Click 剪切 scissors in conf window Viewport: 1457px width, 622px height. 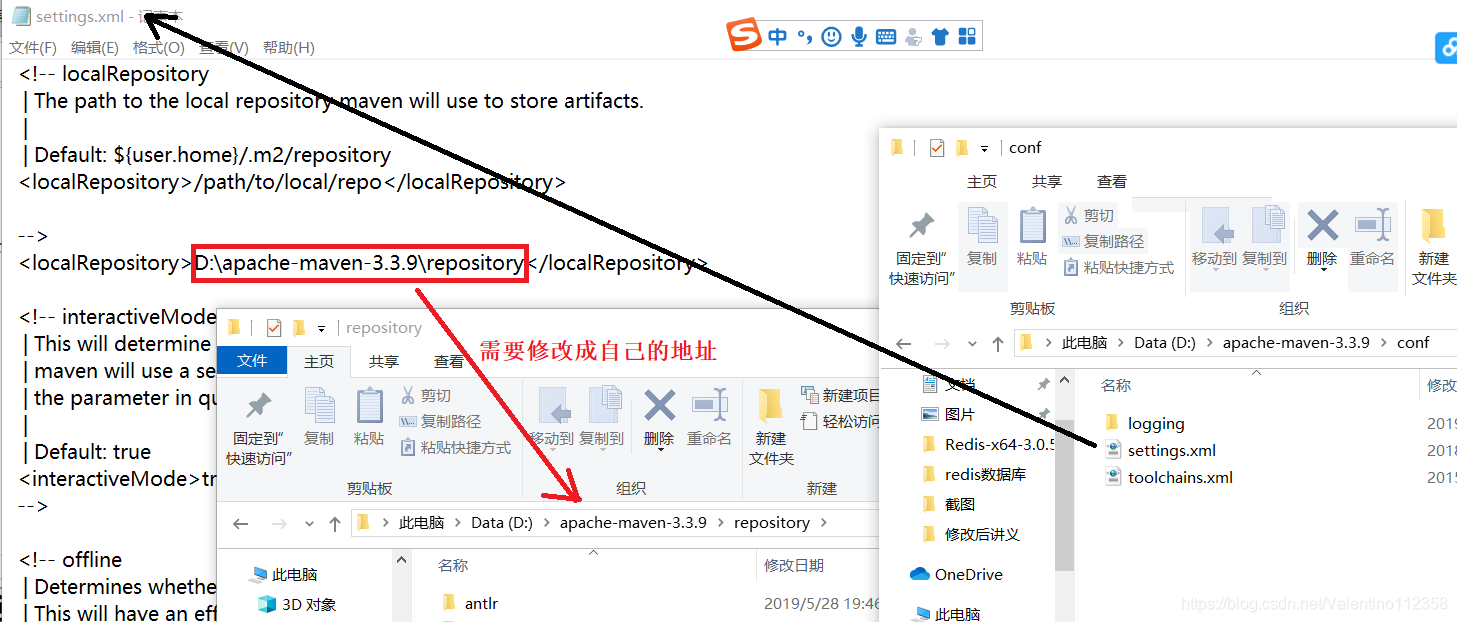(x=1088, y=215)
